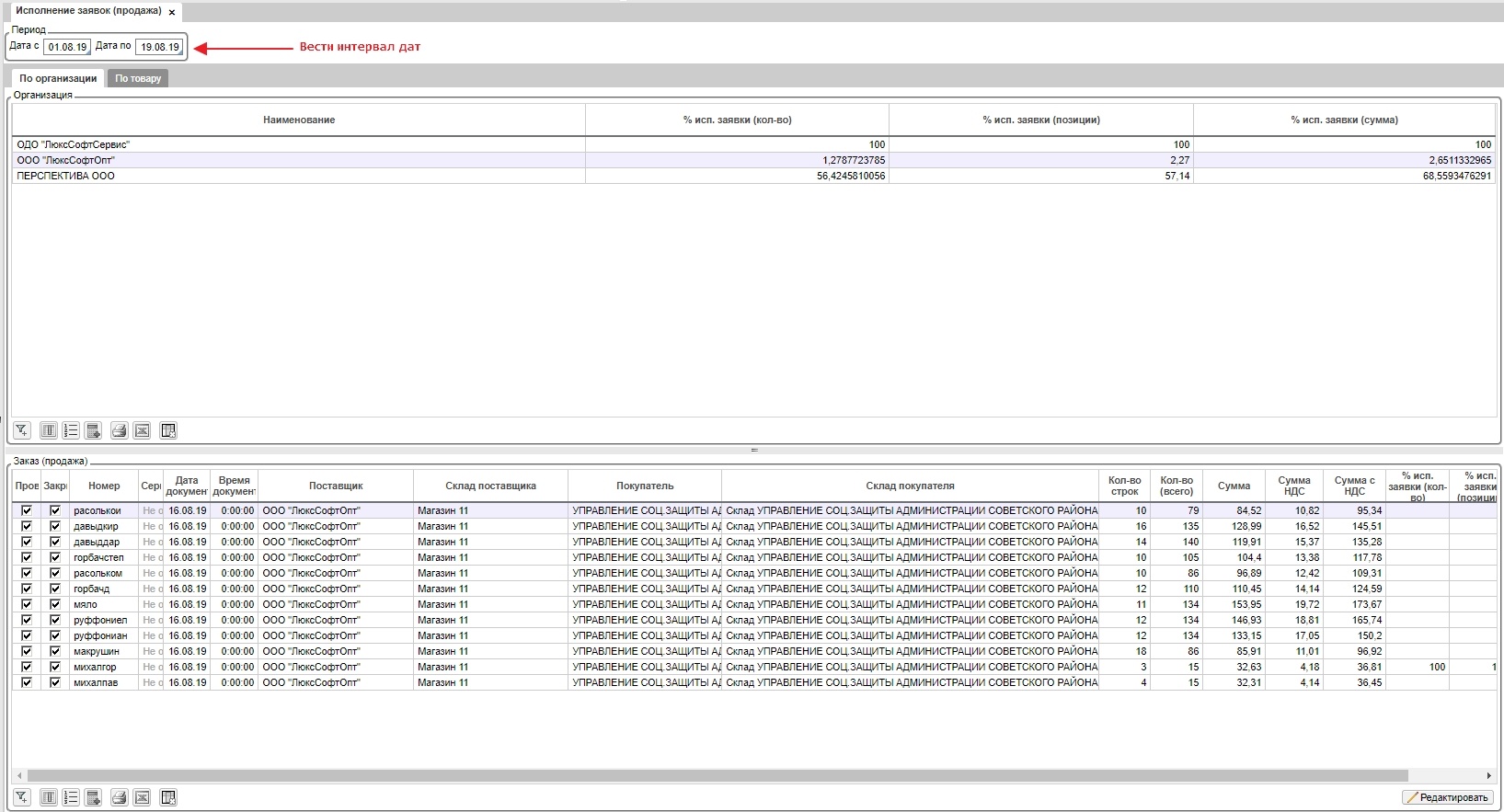The width and height of the screenshot is (1504, 812).
Task: Print the Заказ (продажа) table
Action: coord(119,797)
